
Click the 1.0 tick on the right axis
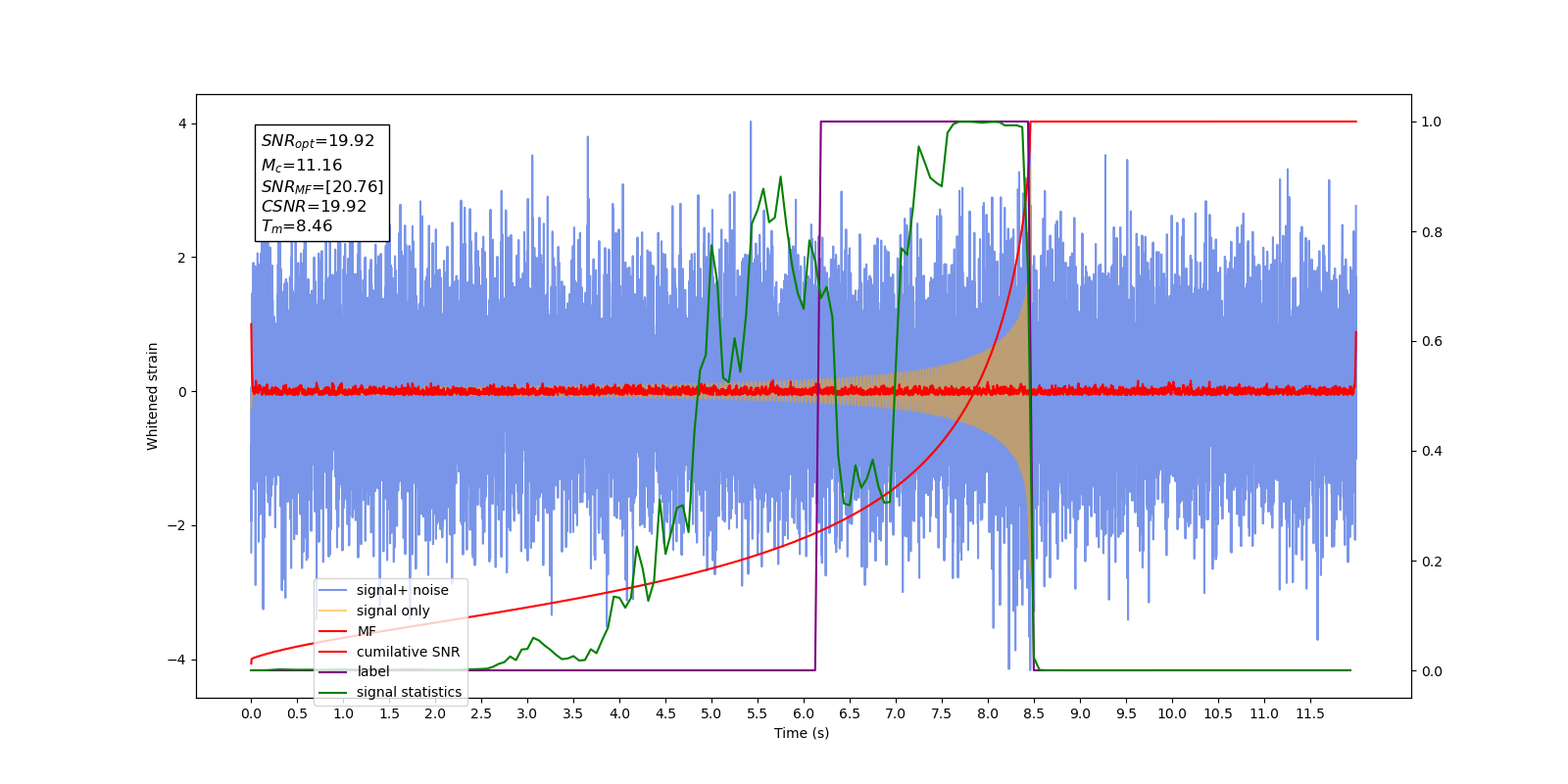point(1432,122)
